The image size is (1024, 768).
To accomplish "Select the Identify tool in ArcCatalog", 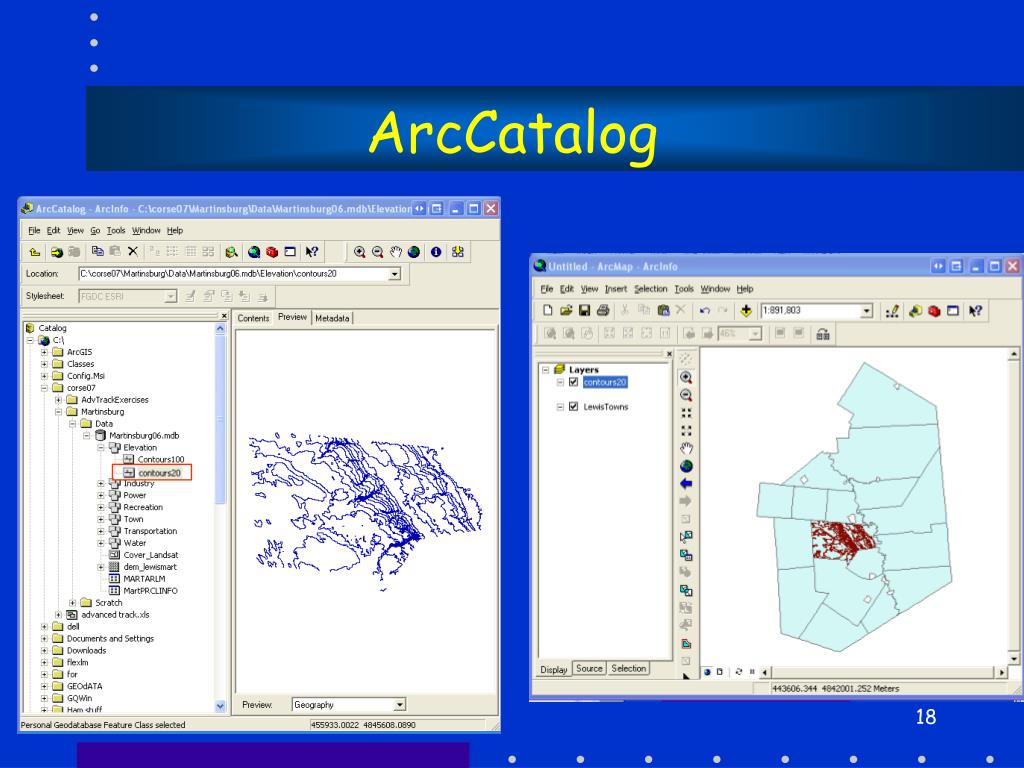I will [436, 251].
